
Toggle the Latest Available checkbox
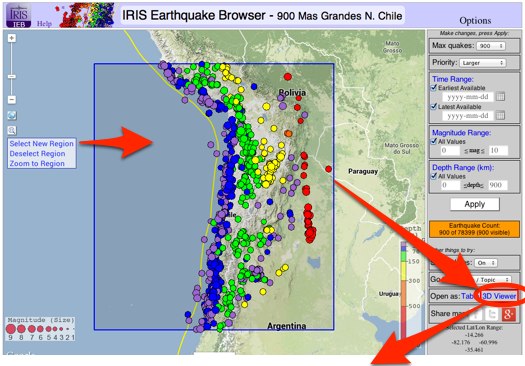click(x=434, y=106)
